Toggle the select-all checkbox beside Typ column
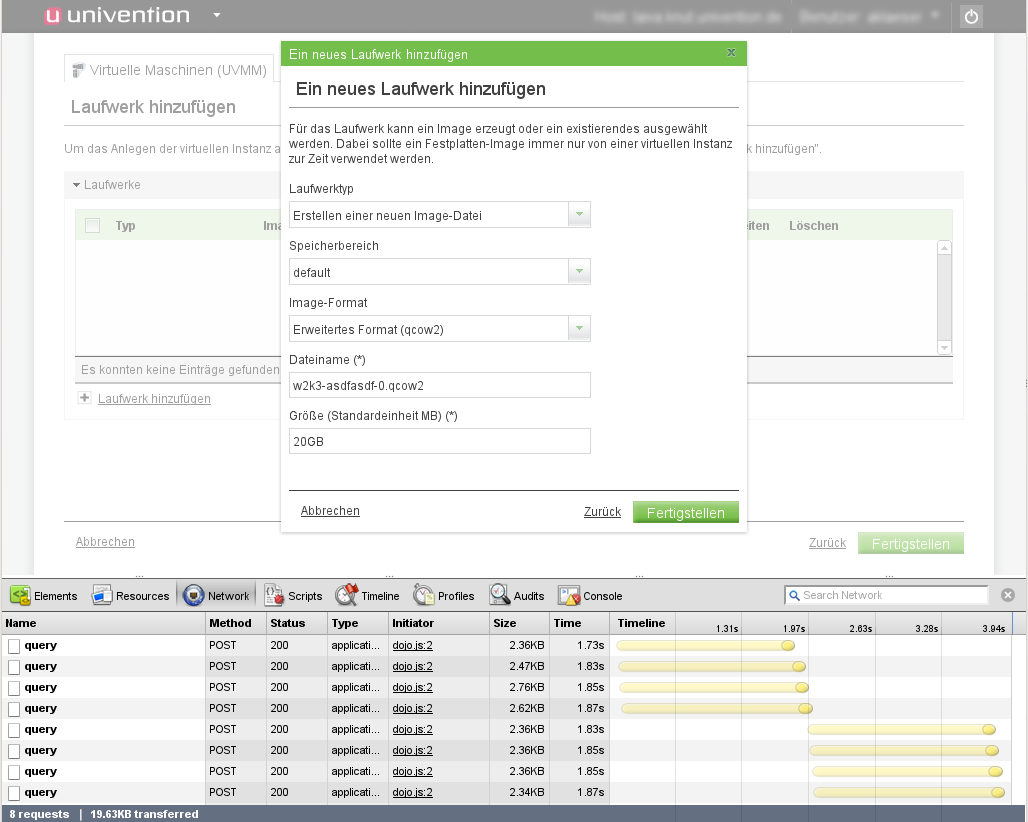This screenshot has height=822, width=1028. [93, 226]
